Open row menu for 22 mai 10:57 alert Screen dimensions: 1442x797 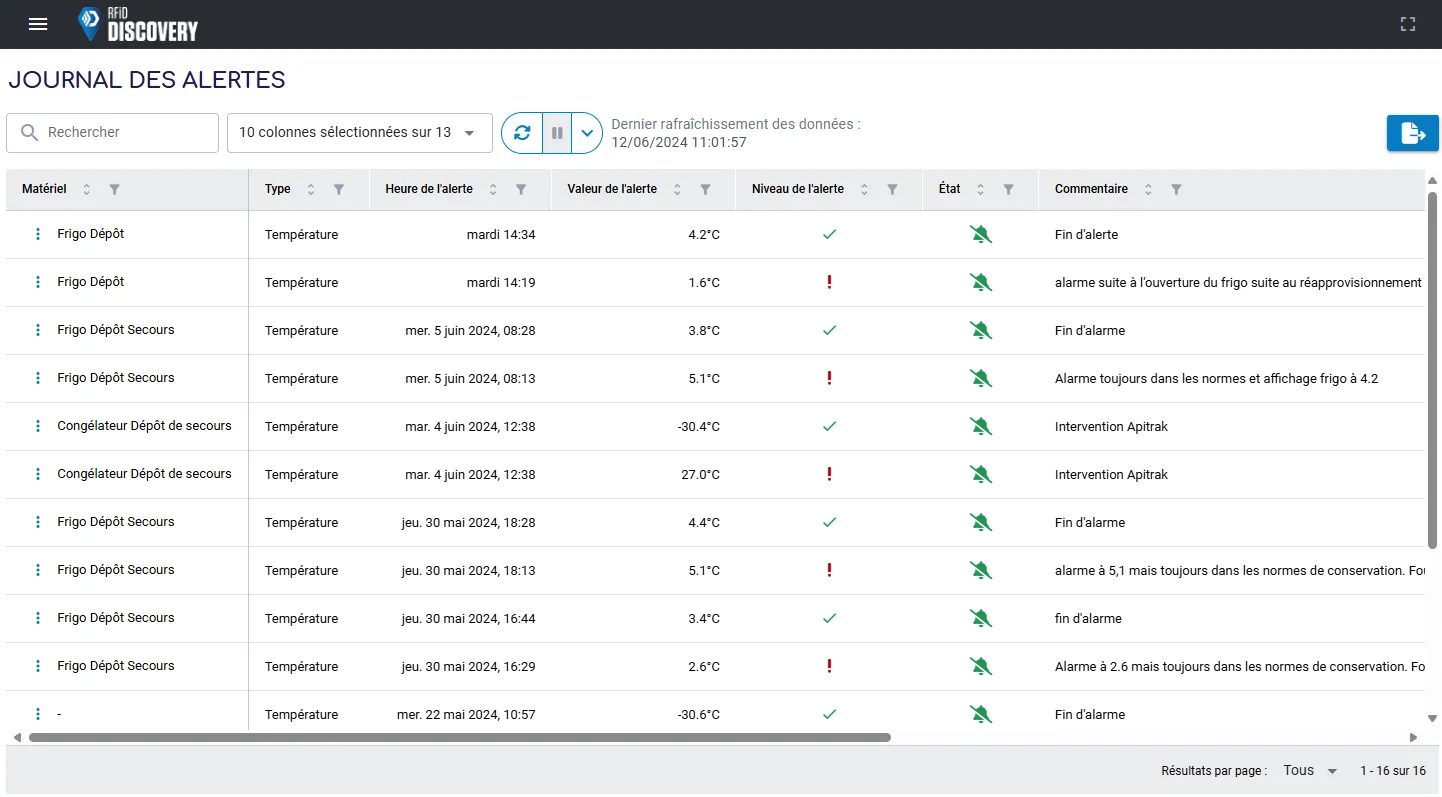click(x=38, y=714)
